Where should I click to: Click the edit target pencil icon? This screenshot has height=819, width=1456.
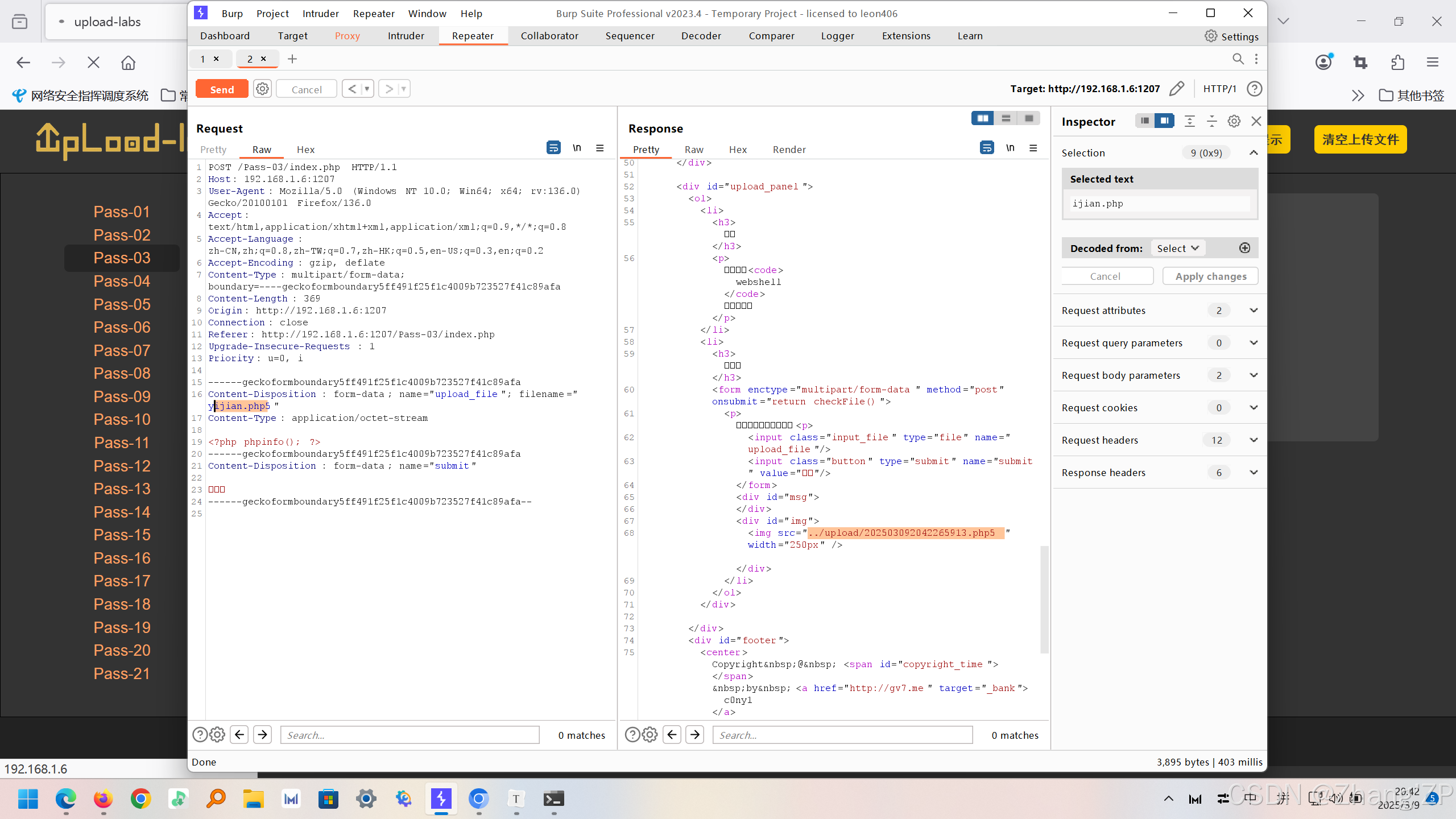pyautogui.click(x=1177, y=89)
